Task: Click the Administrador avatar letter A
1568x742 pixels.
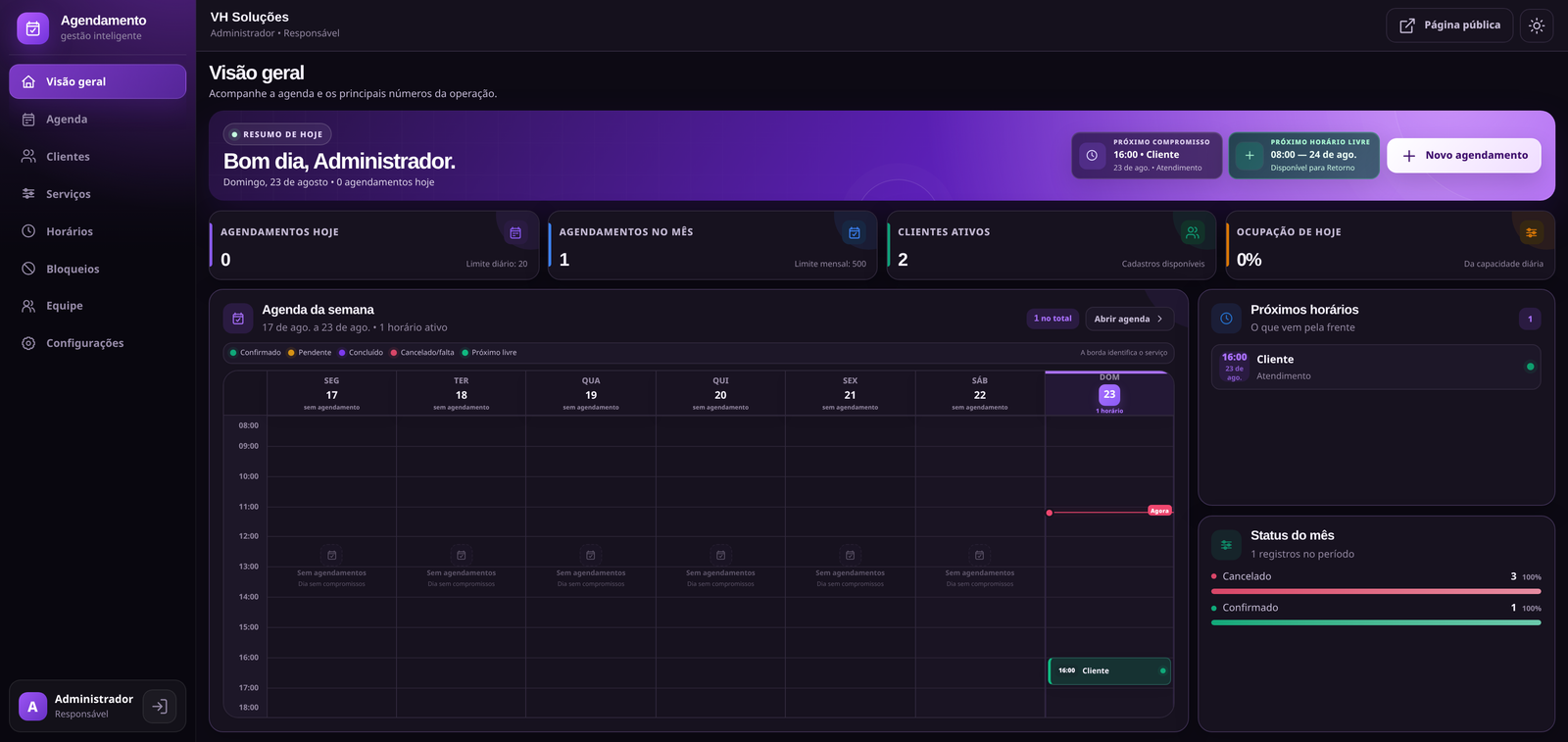Action: (x=32, y=706)
